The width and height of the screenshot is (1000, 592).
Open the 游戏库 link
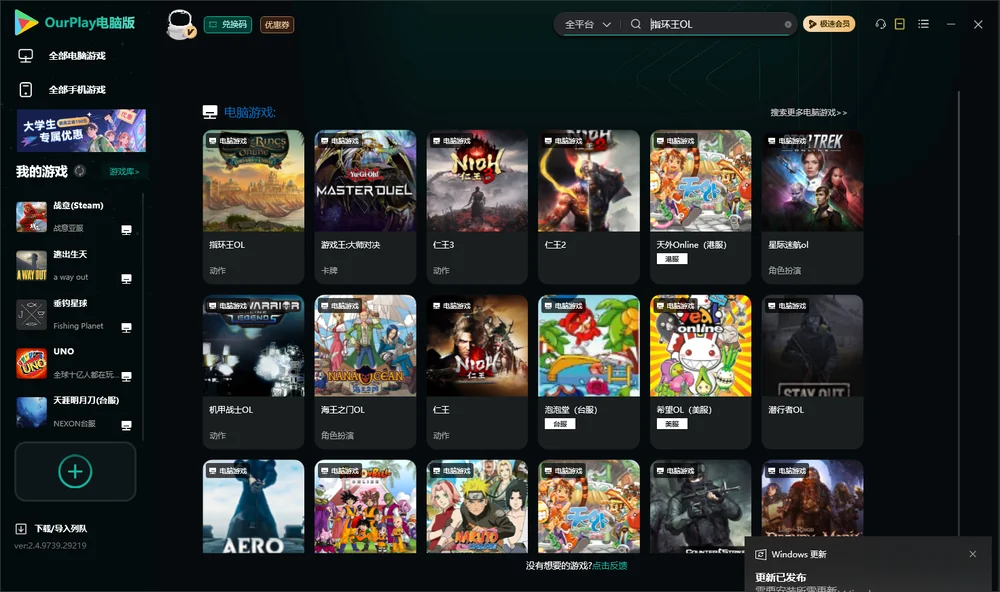pyautogui.click(x=124, y=172)
